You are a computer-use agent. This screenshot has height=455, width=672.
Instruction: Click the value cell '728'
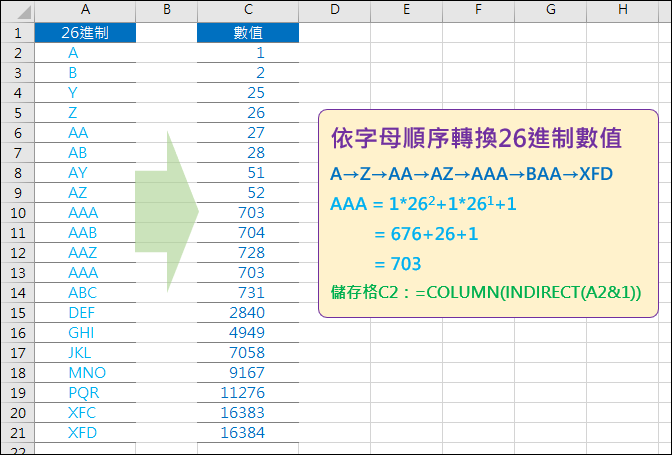point(248,253)
